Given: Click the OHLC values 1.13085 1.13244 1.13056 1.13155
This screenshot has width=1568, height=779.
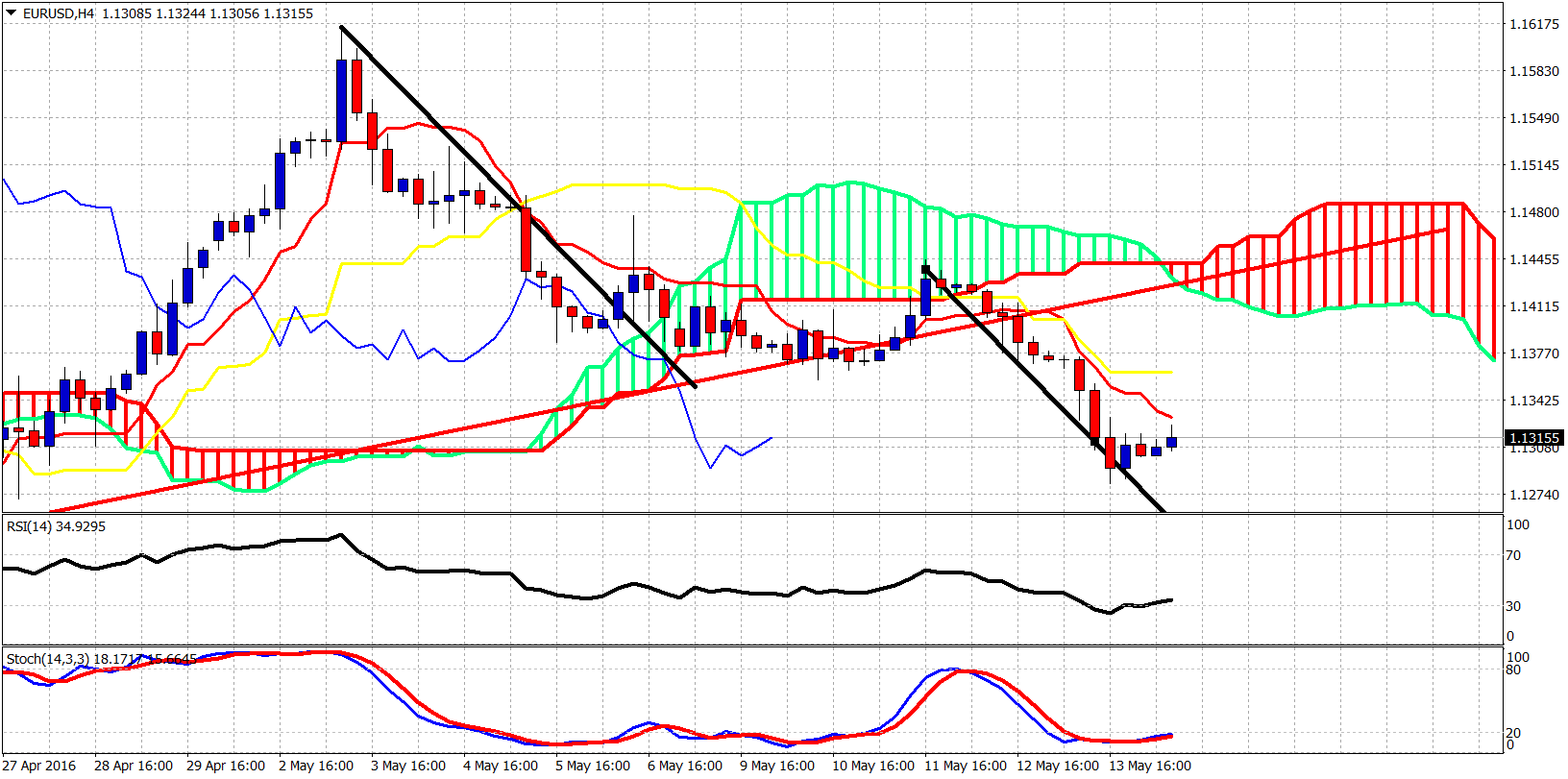Looking at the screenshot, I should (x=207, y=13).
